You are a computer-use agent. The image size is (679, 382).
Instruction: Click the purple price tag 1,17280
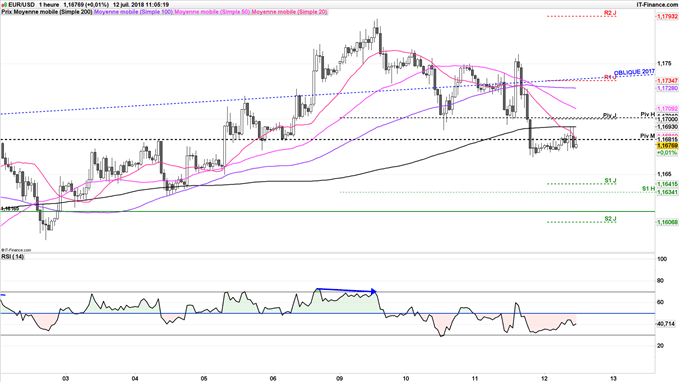(x=667, y=88)
